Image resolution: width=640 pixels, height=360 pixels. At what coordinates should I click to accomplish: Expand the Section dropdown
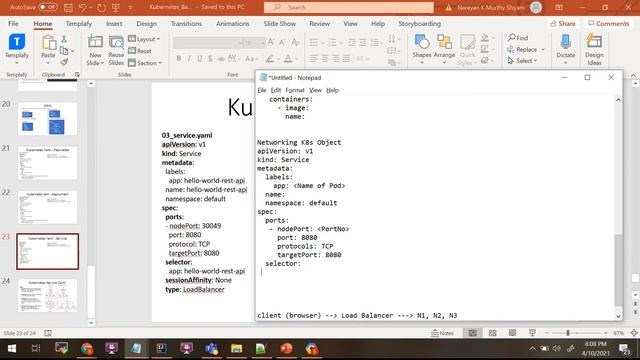145,63
